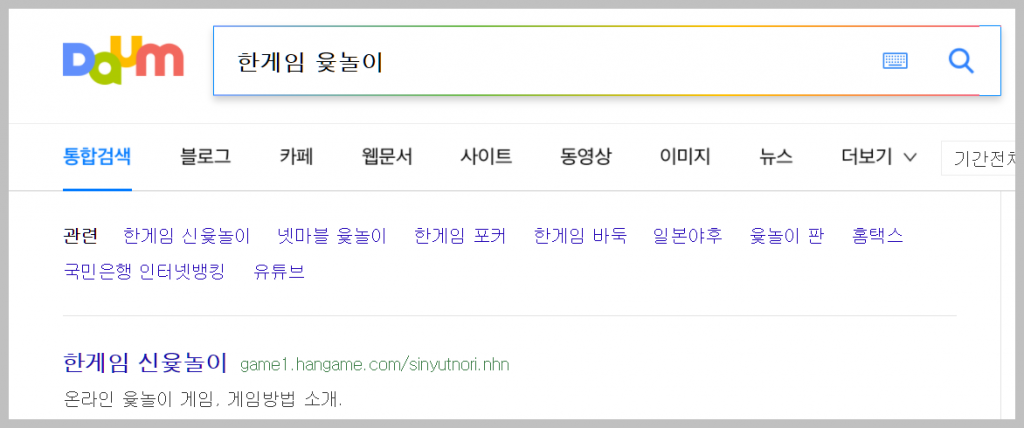Click the description 온라인 윷놀이 게임, 게임방법 소개.
The image size is (1024, 428).
click(x=203, y=399)
